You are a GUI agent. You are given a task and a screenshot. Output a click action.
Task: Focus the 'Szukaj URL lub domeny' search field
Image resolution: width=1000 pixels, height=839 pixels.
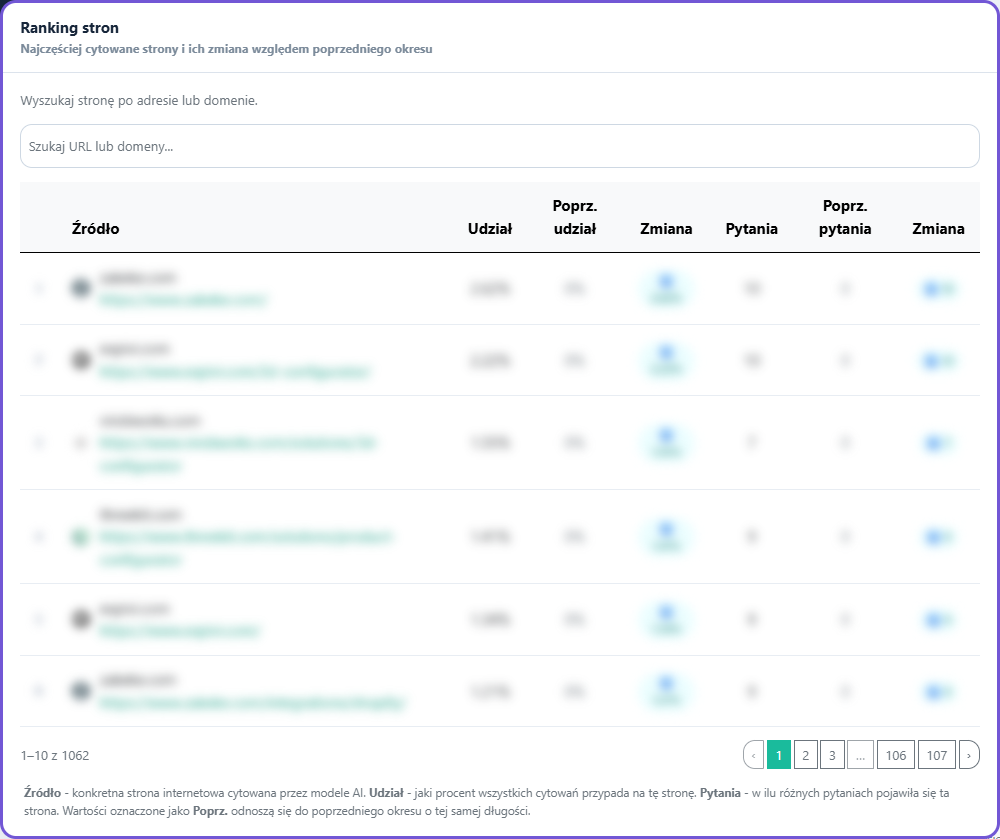pyautogui.click(x=500, y=146)
